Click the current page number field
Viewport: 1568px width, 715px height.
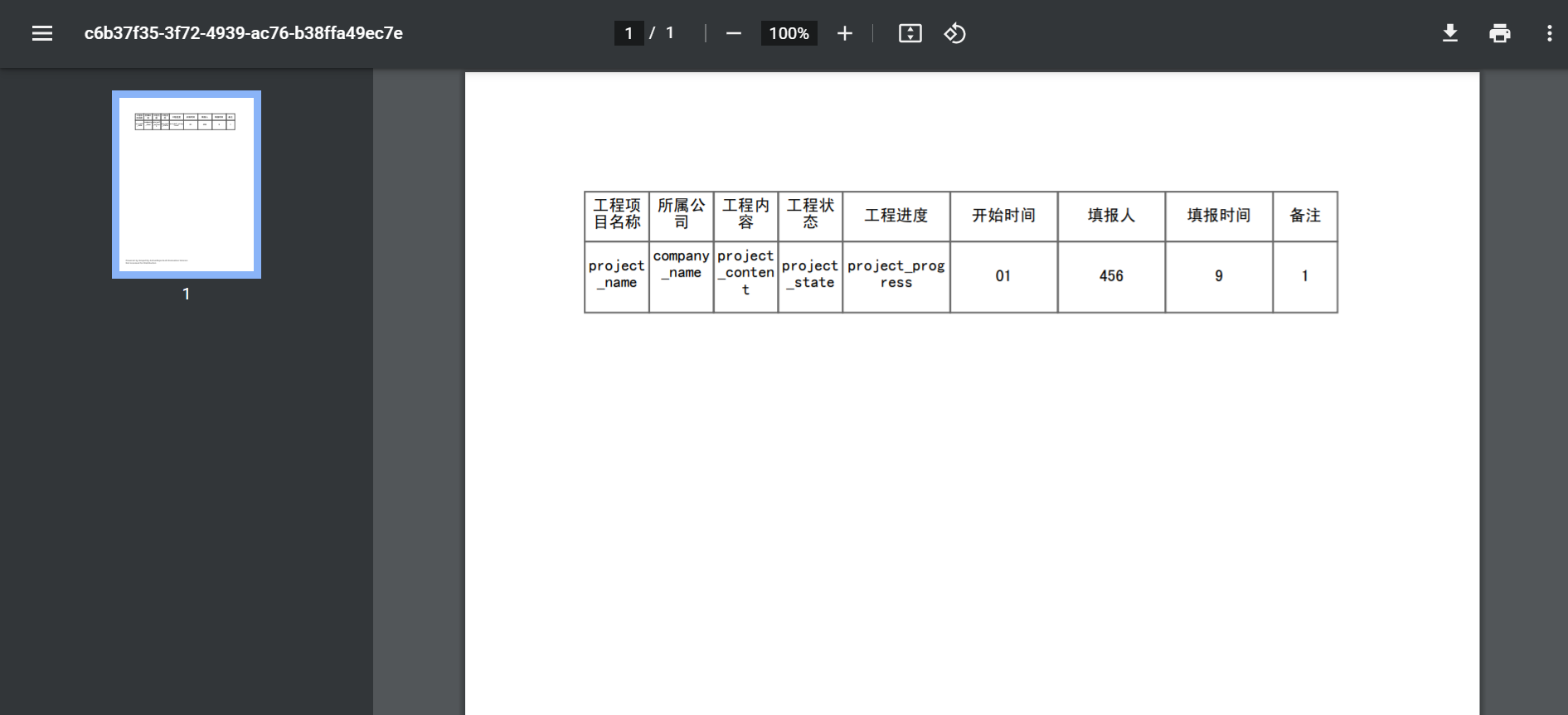point(629,33)
